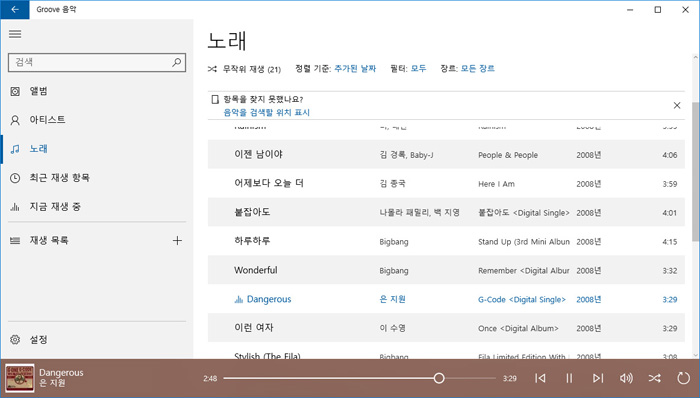
Task: Skip to previous track
Action: click(540, 378)
